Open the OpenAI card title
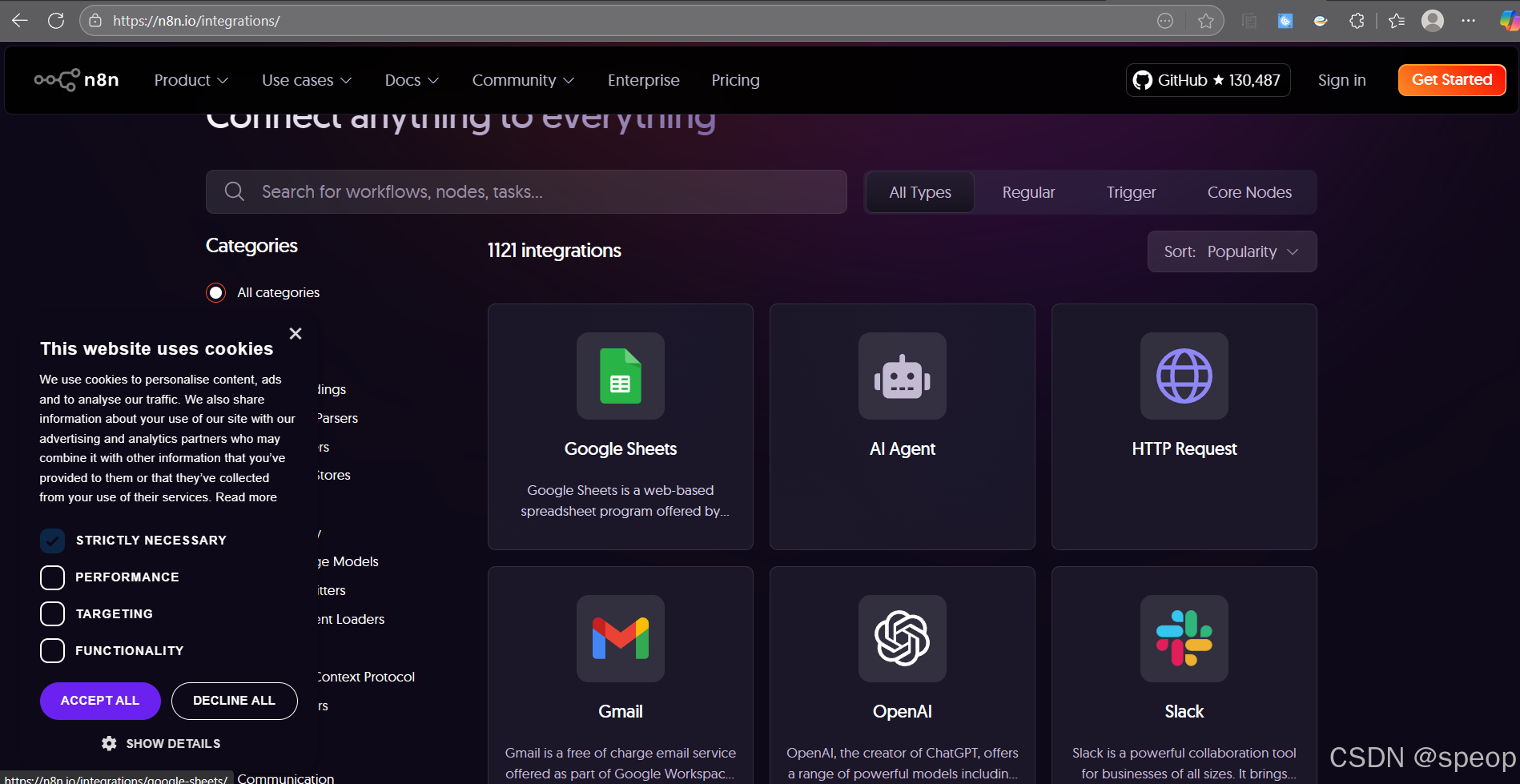 (x=903, y=711)
